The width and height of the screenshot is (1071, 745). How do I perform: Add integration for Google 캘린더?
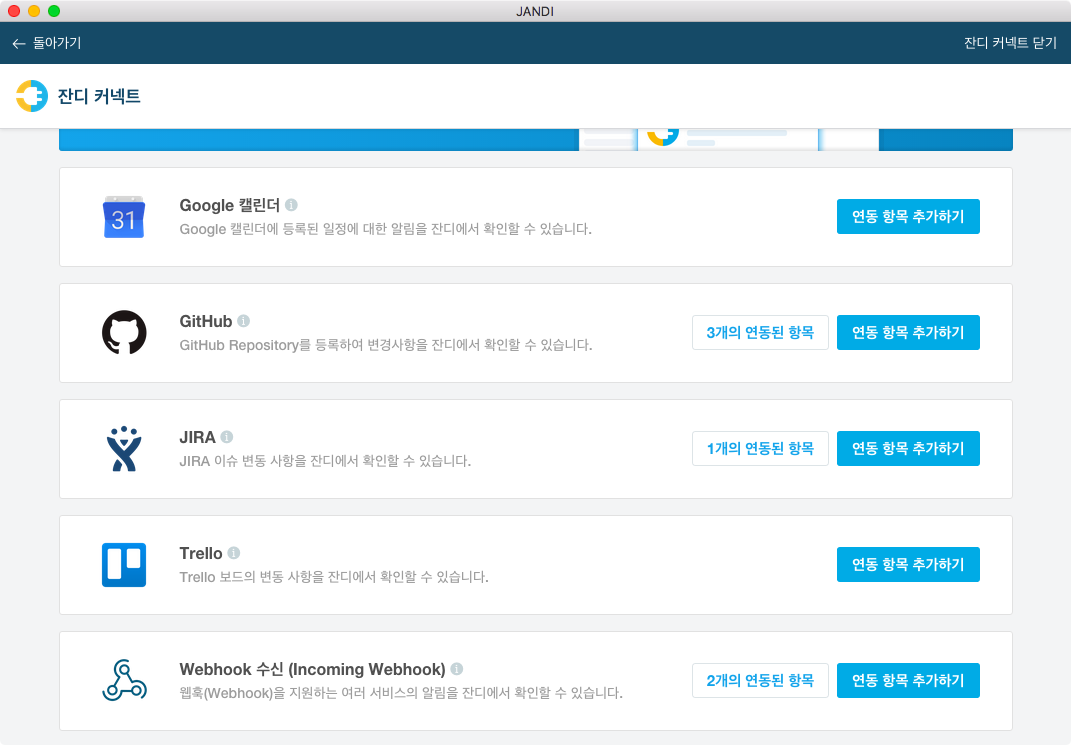[x=908, y=217]
